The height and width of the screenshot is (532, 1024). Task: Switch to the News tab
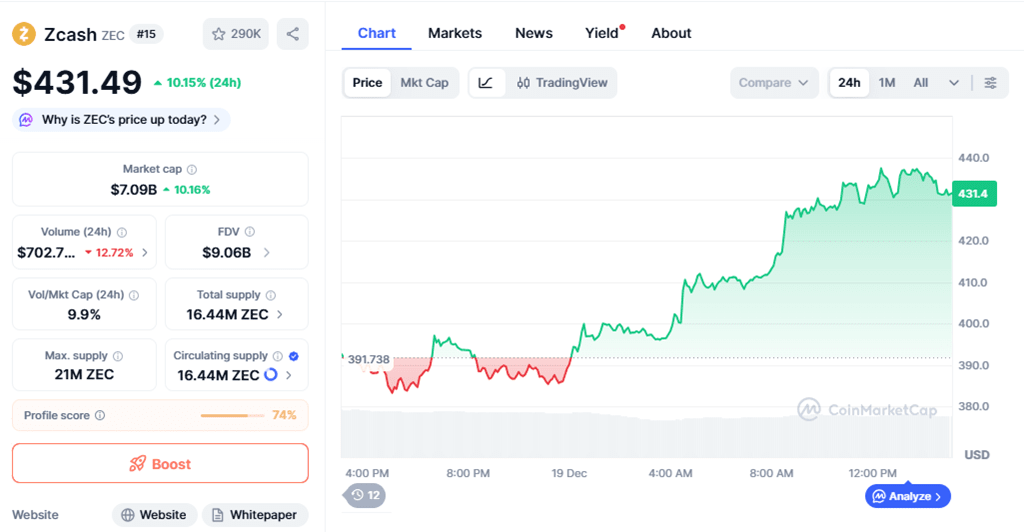pos(534,33)
